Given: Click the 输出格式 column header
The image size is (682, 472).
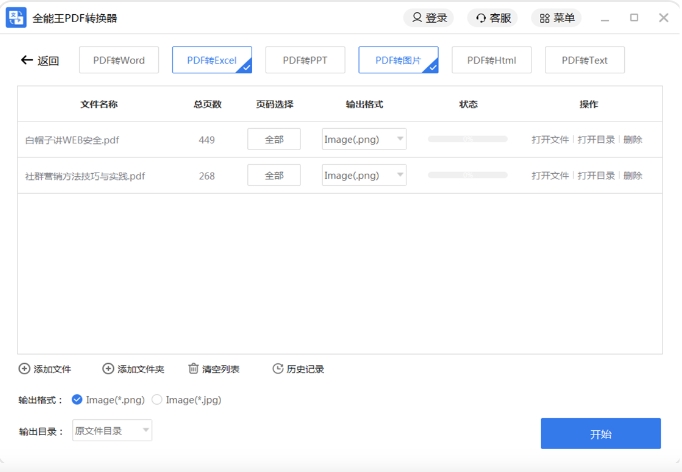Looking at the screenshot, I should 364,104.
